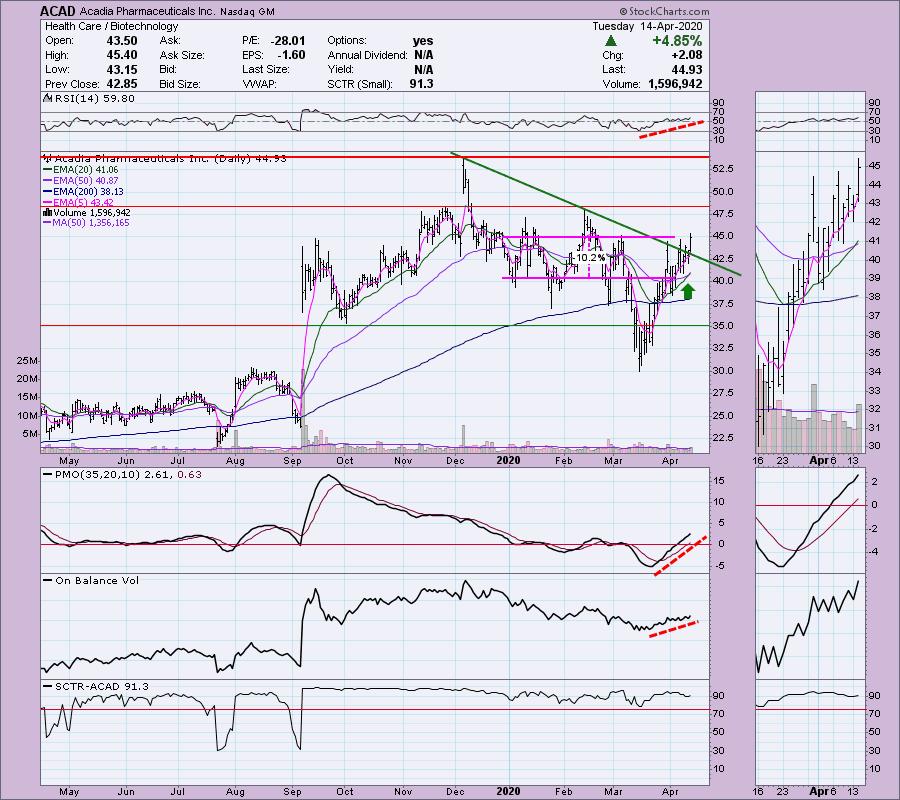The image size is (900, 800).
Task: Click the Annual Dividend N/A value
Action: click(423, 55)
